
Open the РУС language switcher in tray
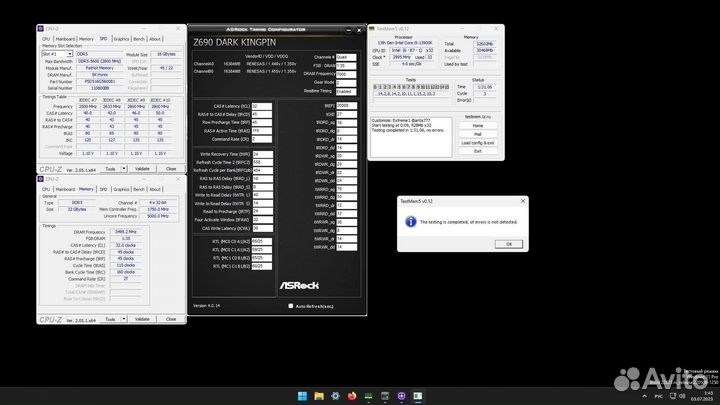[x=659, y=396]
